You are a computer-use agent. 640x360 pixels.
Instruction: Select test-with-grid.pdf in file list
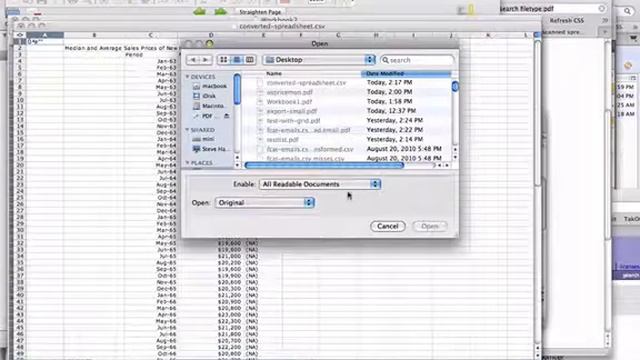coord(293,121)
